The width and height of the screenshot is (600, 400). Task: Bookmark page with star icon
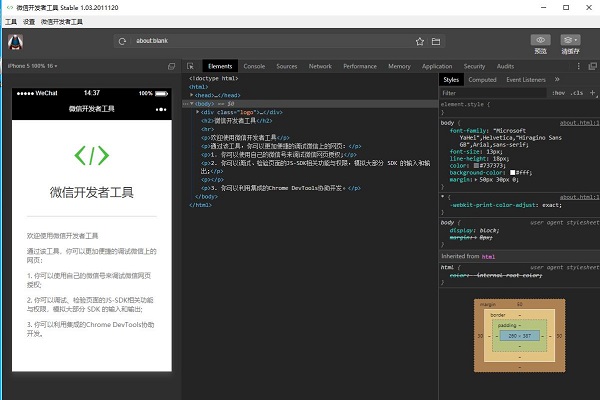[x=420, y=41]
